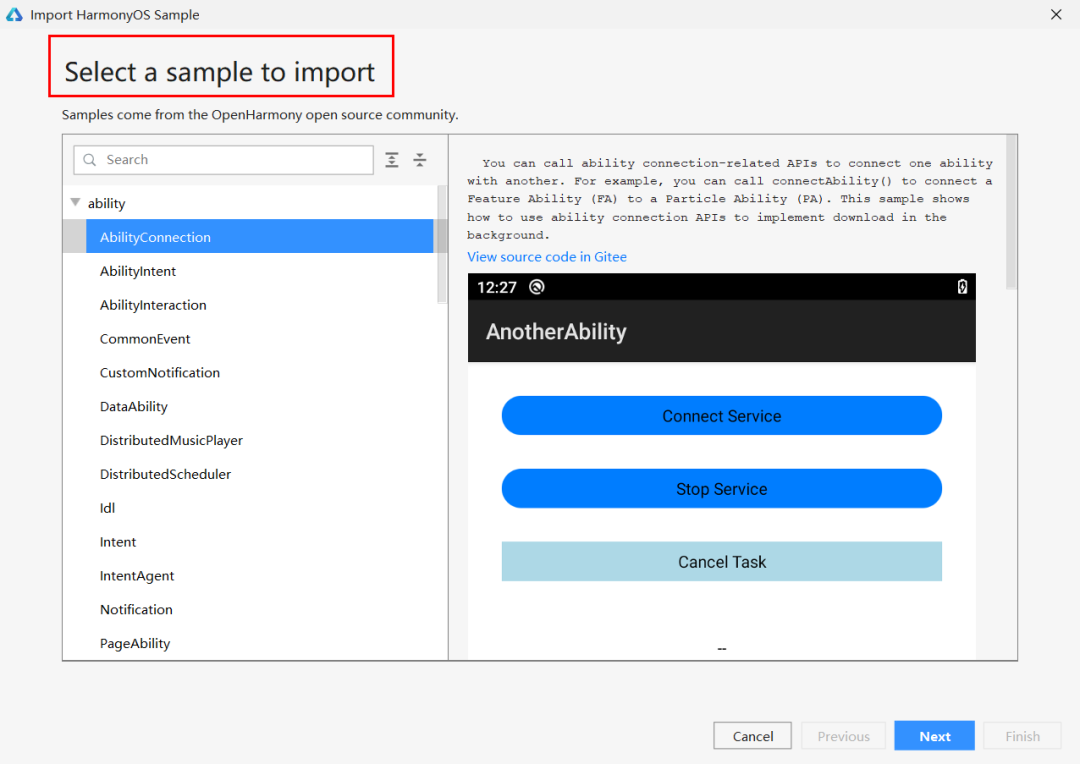Select the IntentAgent sample
Viewport: 1080px width, 764px height.
pyautogui.click(x=137, y=575)
